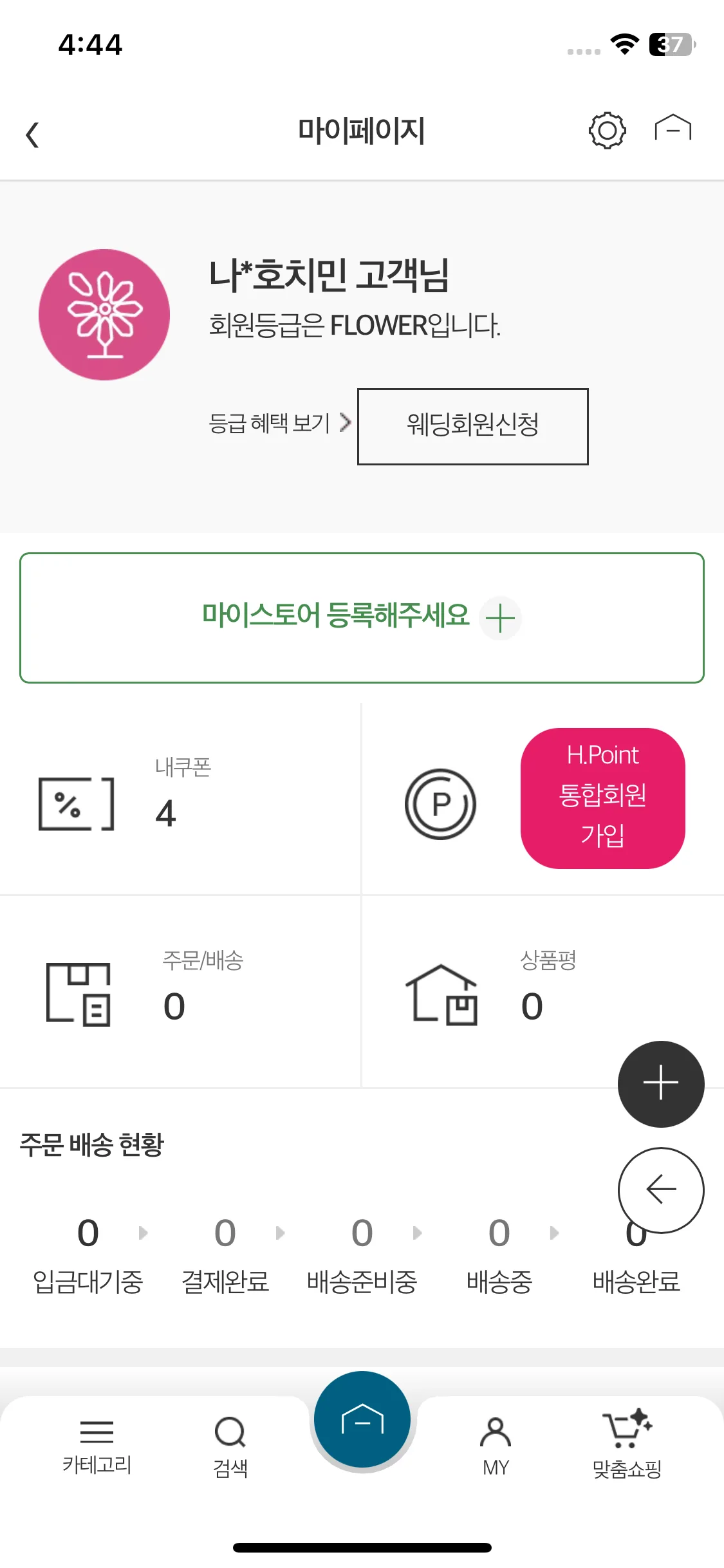The image size is (724, 1568).
Task: Expand 등급 혜택 보기 chevron link
Action: tap(280, 424)
